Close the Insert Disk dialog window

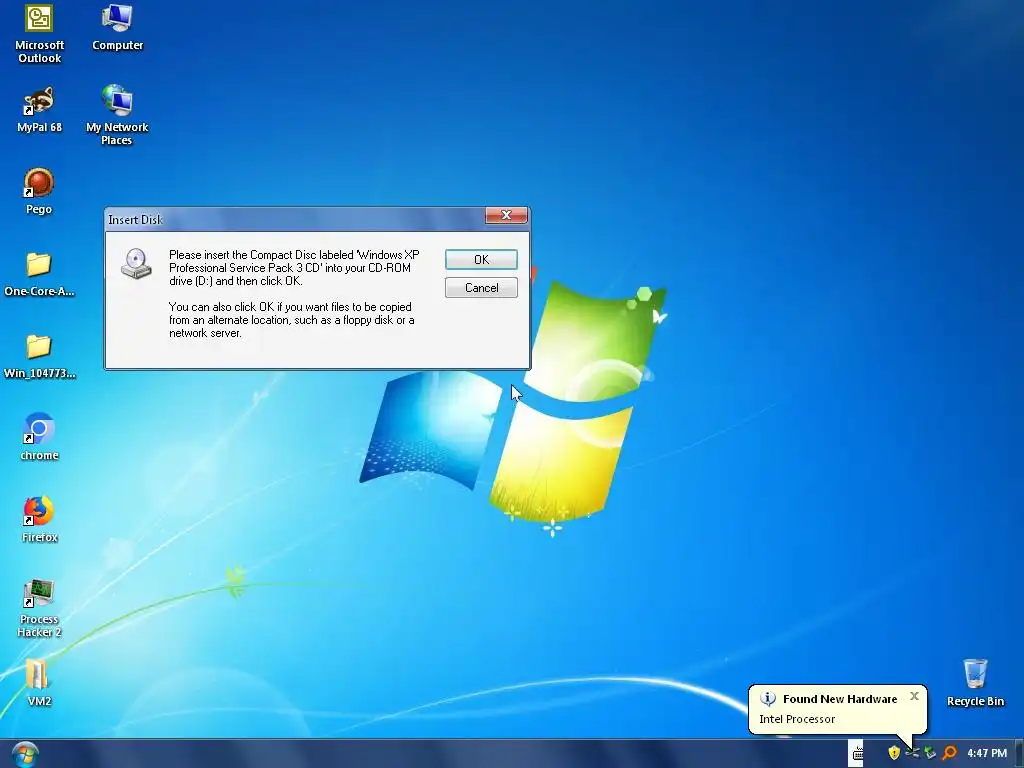[x=506, y=215]
